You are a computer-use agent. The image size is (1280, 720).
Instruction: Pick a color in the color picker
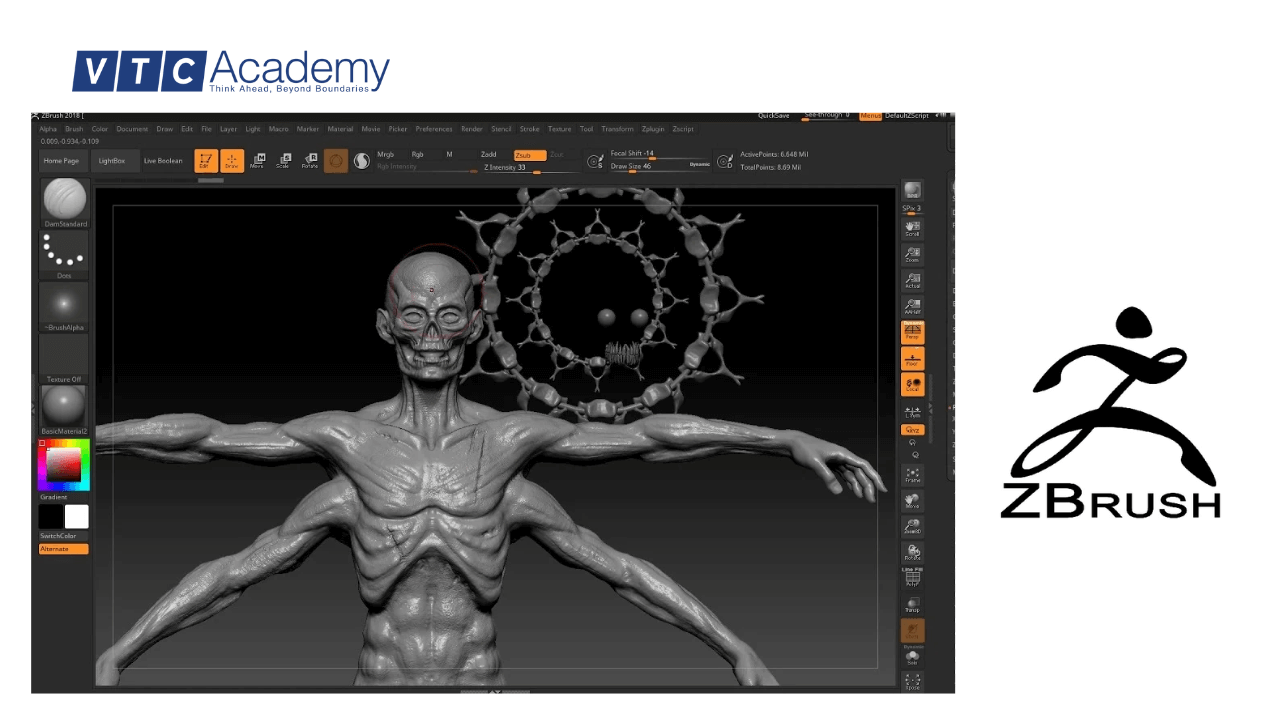coord(64,465)
